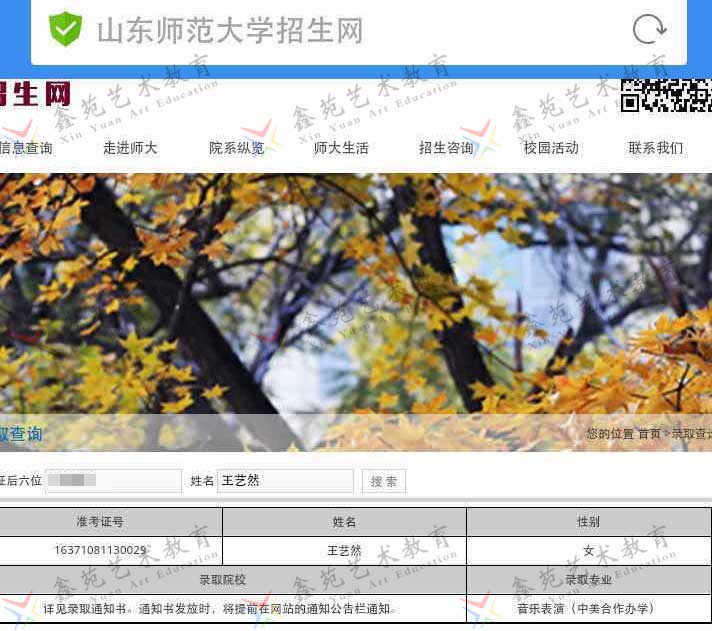
Task: Open the 信息查询 navigation menu
Action: [26, 148]
